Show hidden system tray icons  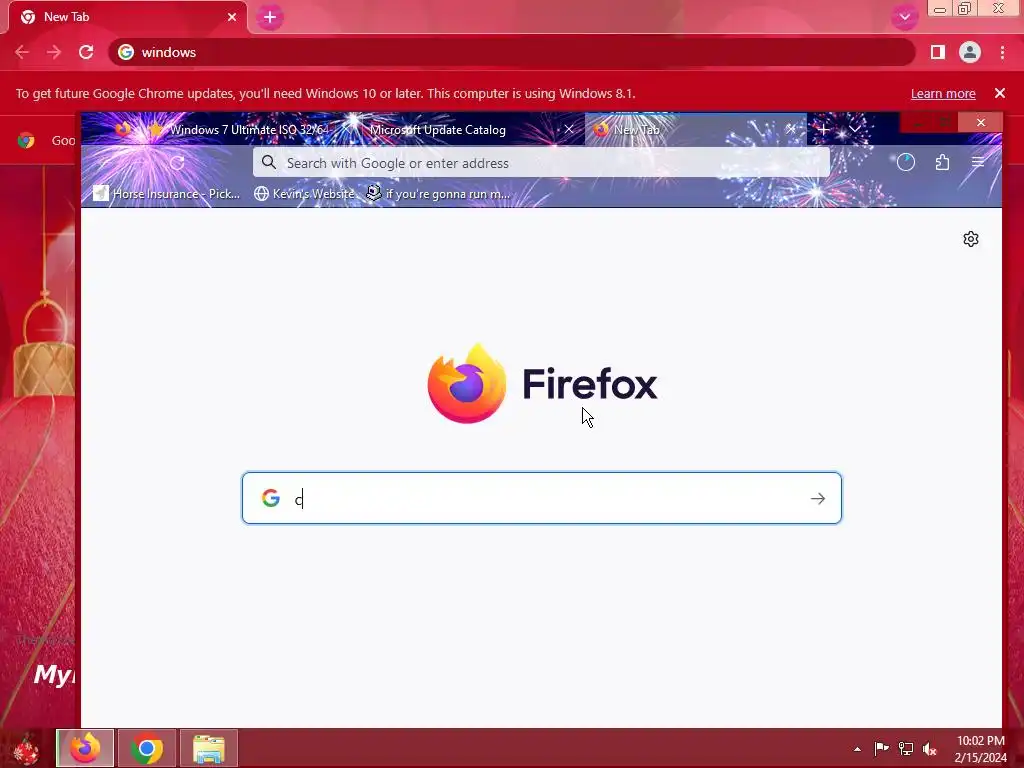(857, 749)
